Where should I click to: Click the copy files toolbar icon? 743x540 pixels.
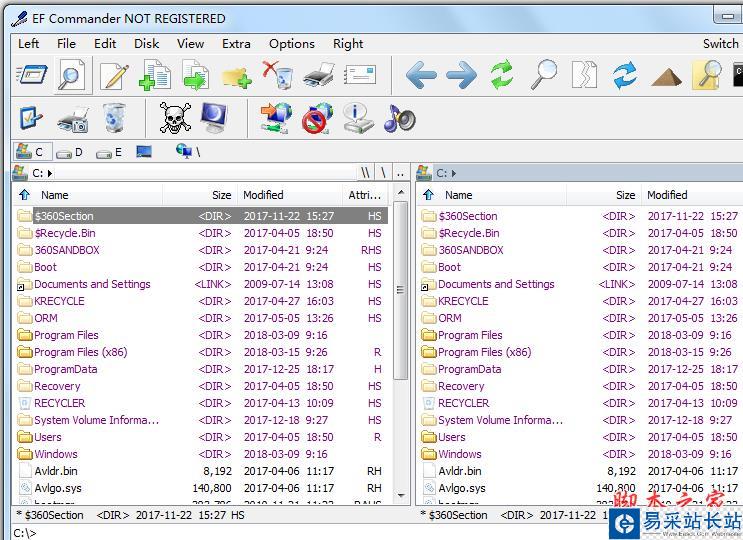[155, 74]
